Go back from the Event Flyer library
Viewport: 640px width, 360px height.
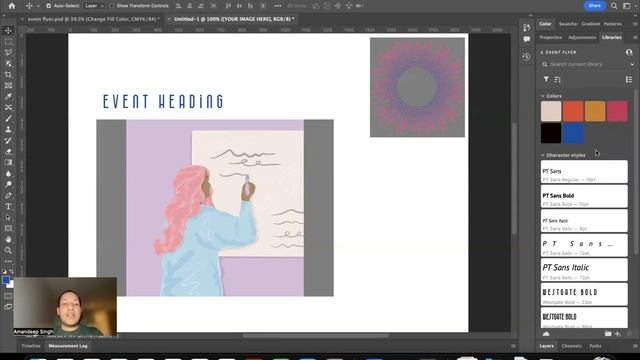(x=542, y=52)
